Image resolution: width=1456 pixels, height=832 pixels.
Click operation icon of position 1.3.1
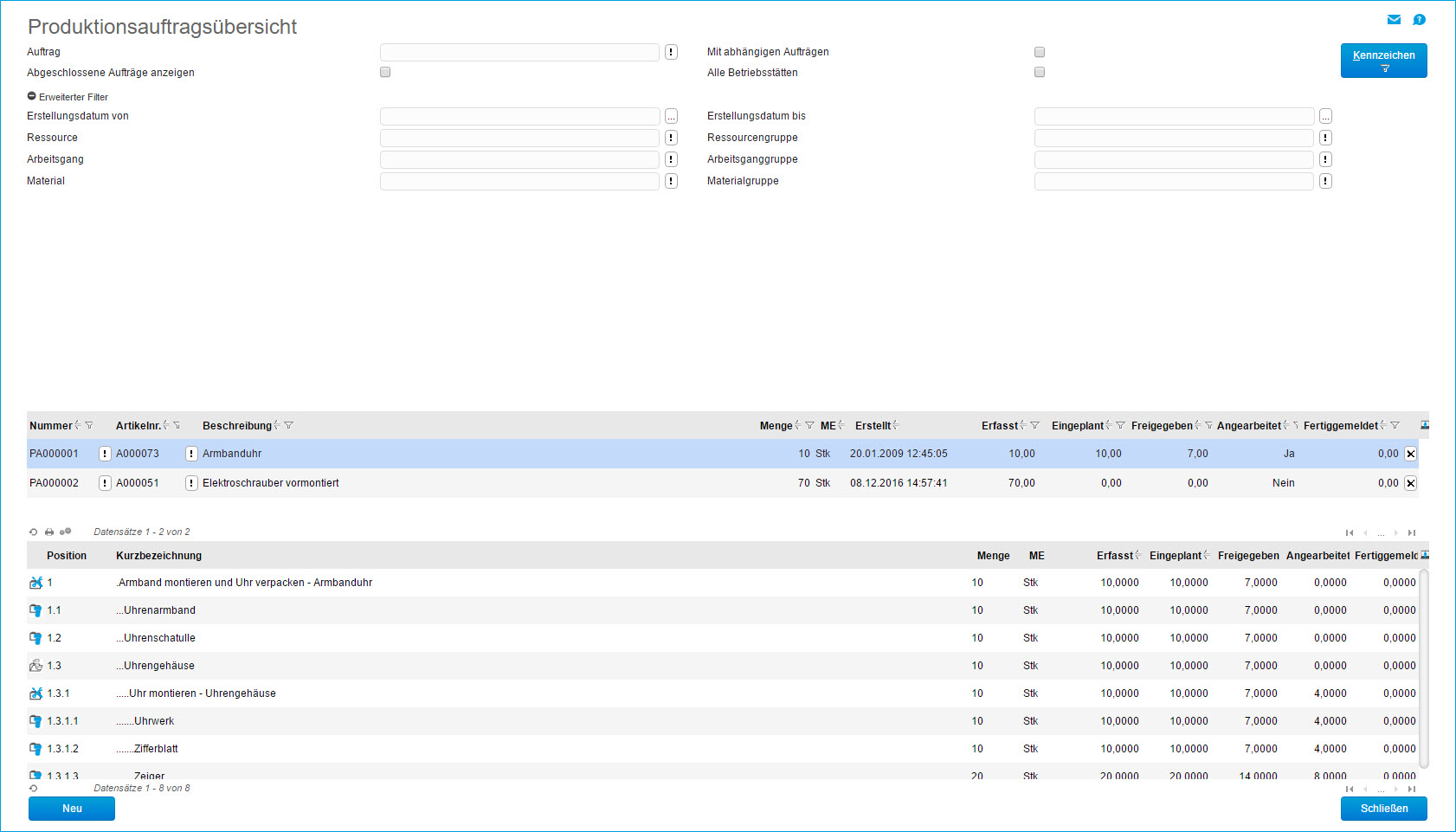pos(35,693)
